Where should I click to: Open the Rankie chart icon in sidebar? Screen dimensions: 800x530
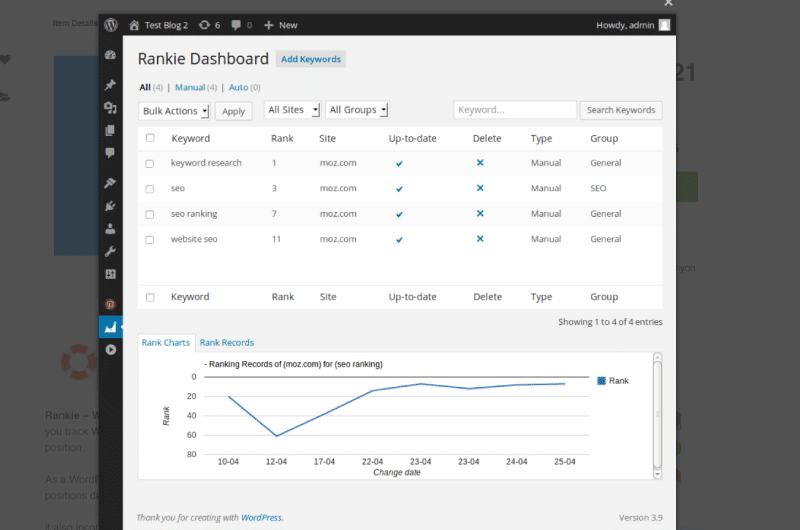(x=111, y=327)
